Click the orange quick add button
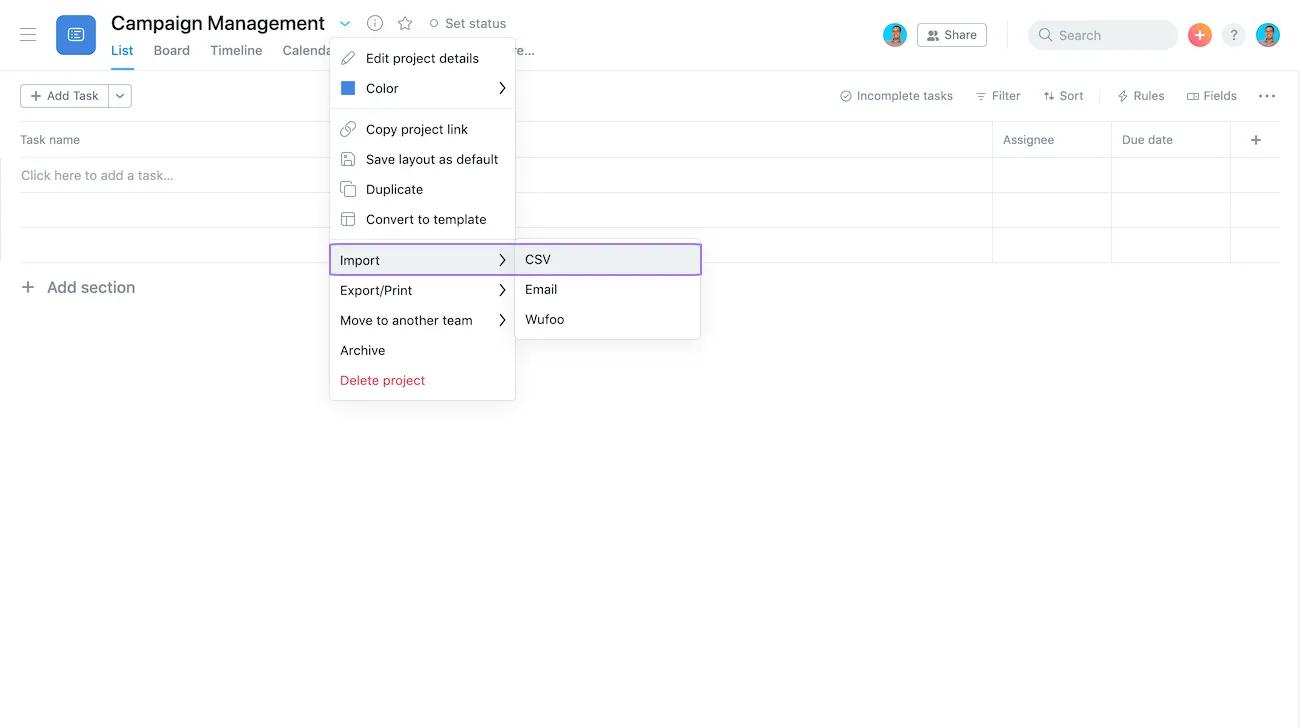This screenshot has width=1300, height=728. (1199, 34)
